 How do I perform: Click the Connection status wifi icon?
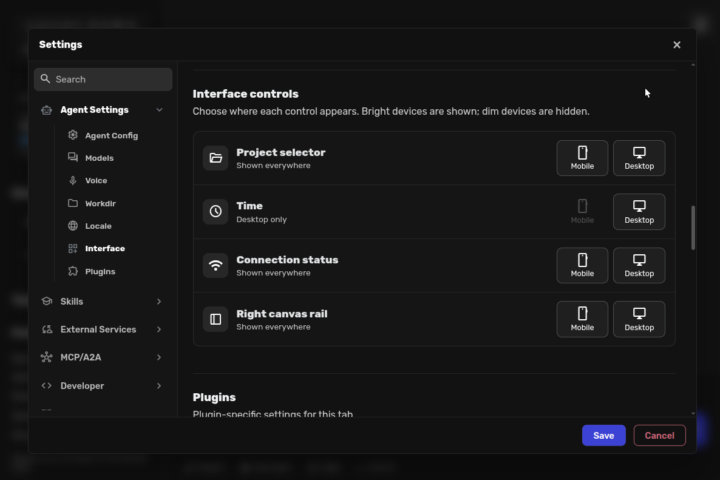point(215,265)
